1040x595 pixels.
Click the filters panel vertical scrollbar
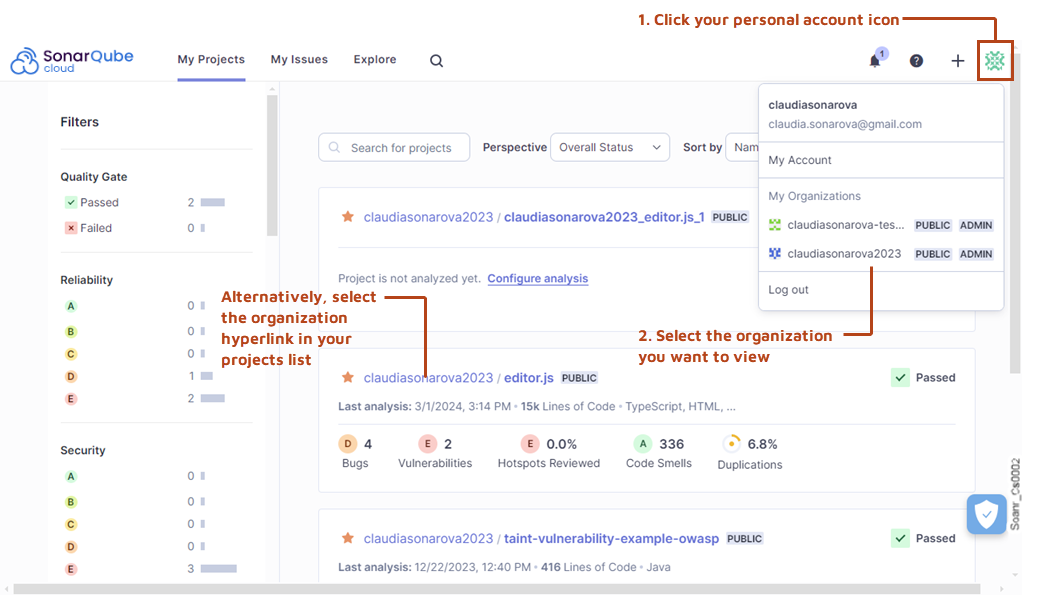272,165
